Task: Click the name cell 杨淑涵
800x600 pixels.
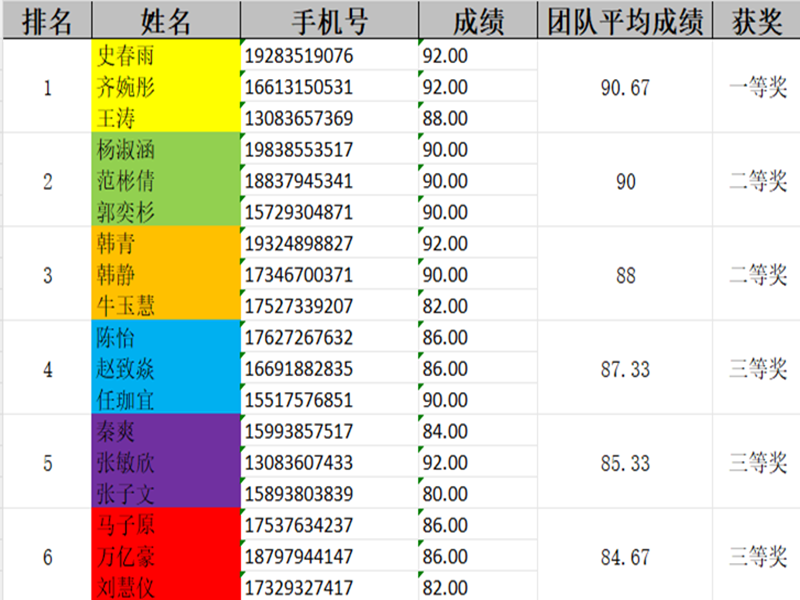Action: [166, 149]
